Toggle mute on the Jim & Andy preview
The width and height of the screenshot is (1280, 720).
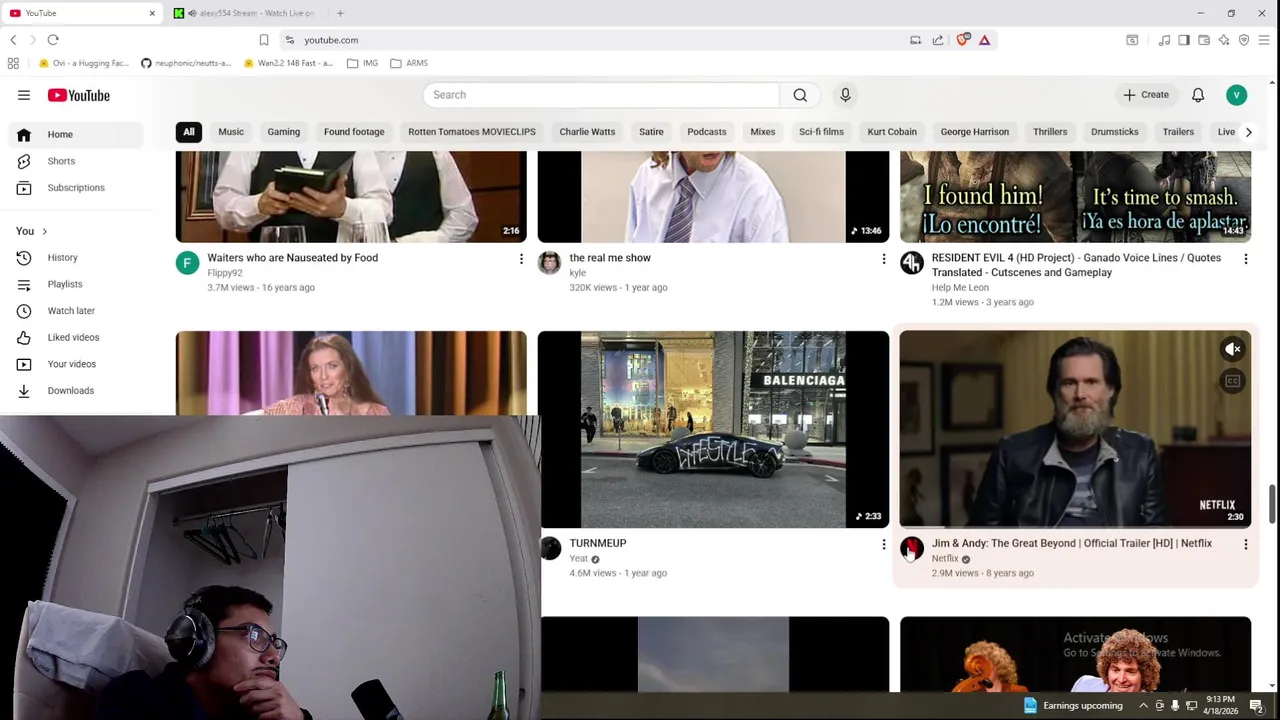[x=1233, y=349]
